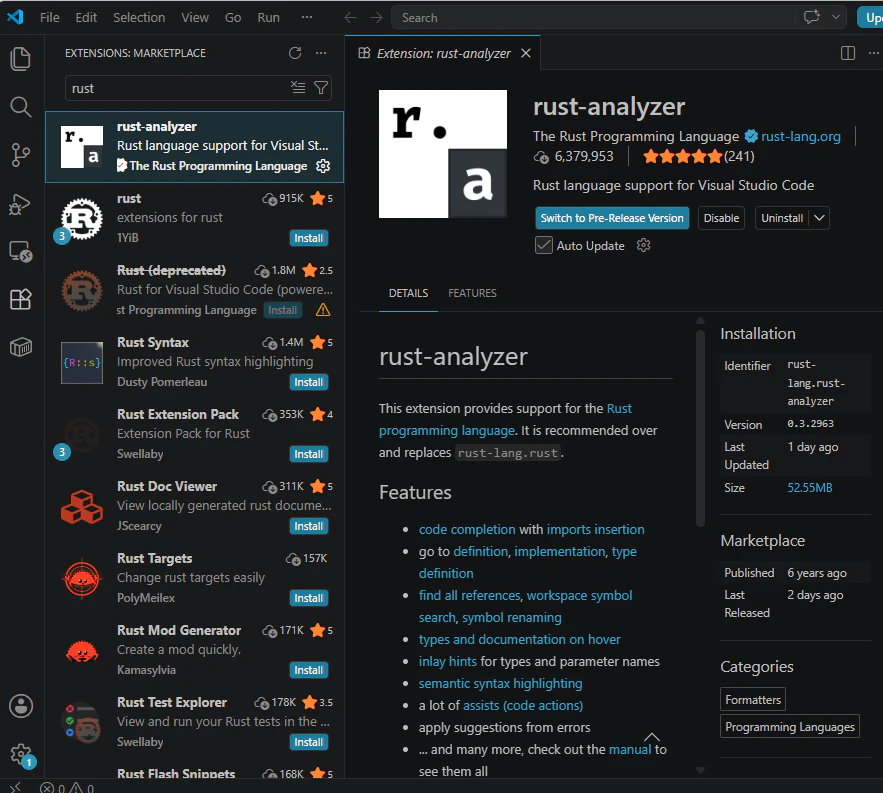The width and height of the screenshot is (883, 793).
Task: Install the Rust Test Explorer extension
Action: coord(309,742)
